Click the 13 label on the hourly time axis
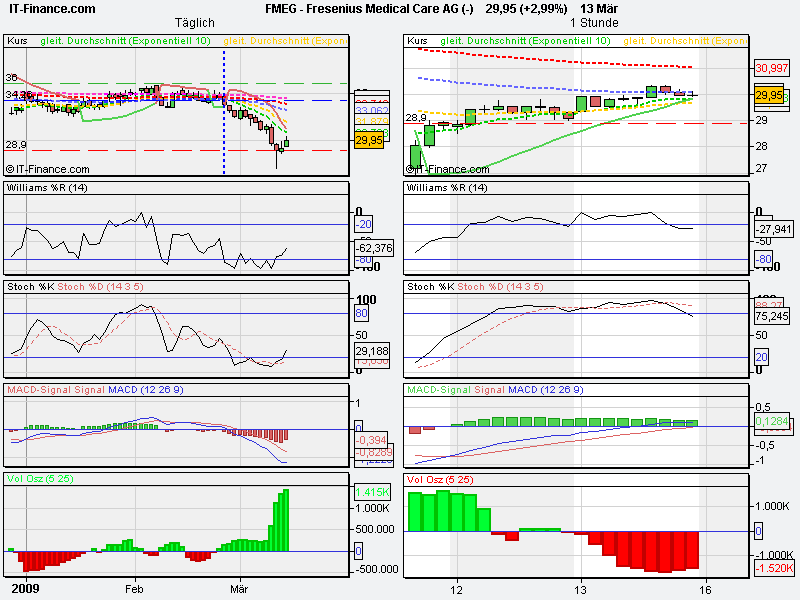Screen dimensions: 800x600 [581, 590]
